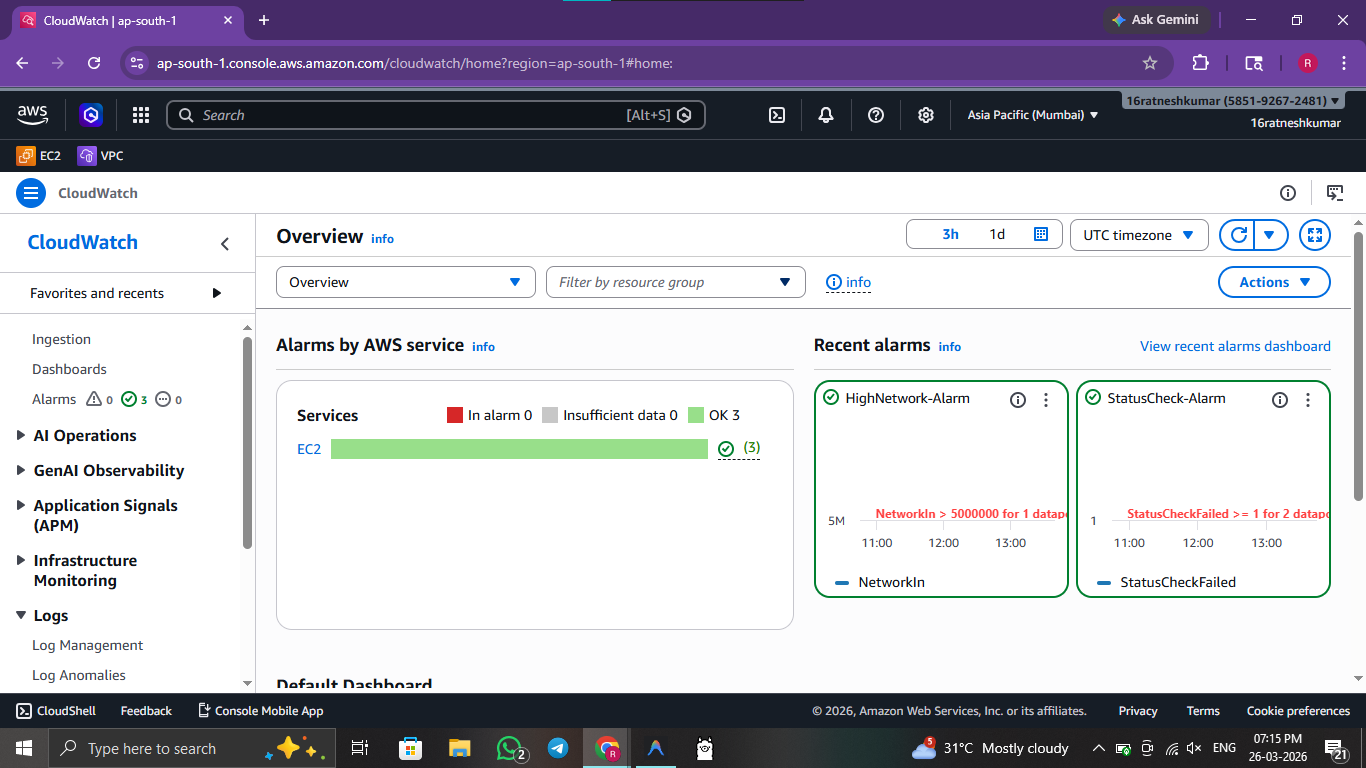Open the notifications bell
The width and height of the screenshot is (1366, 768).
click(x=826, y=115)
